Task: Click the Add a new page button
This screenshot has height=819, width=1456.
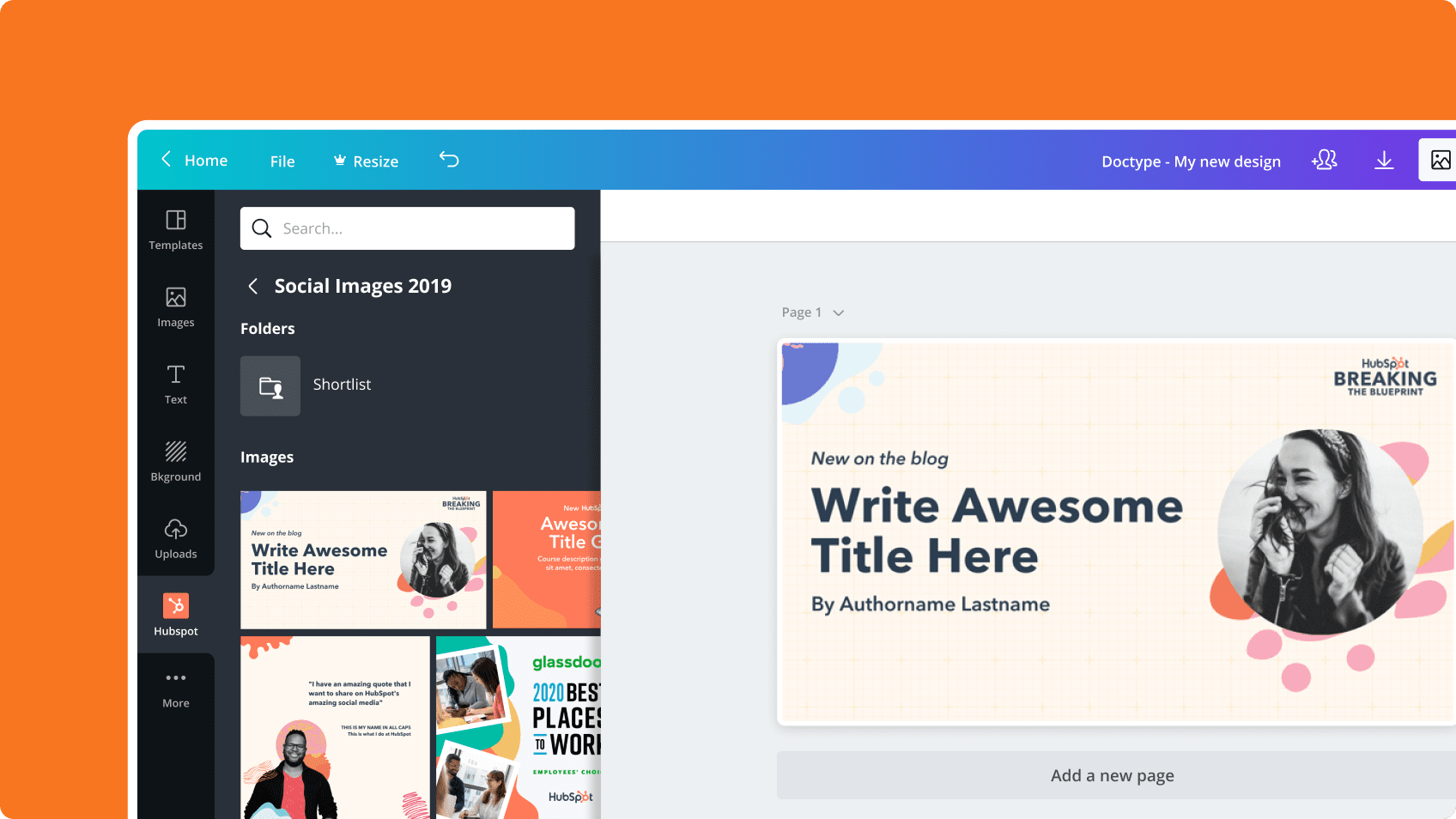Action: [1112, 774]
